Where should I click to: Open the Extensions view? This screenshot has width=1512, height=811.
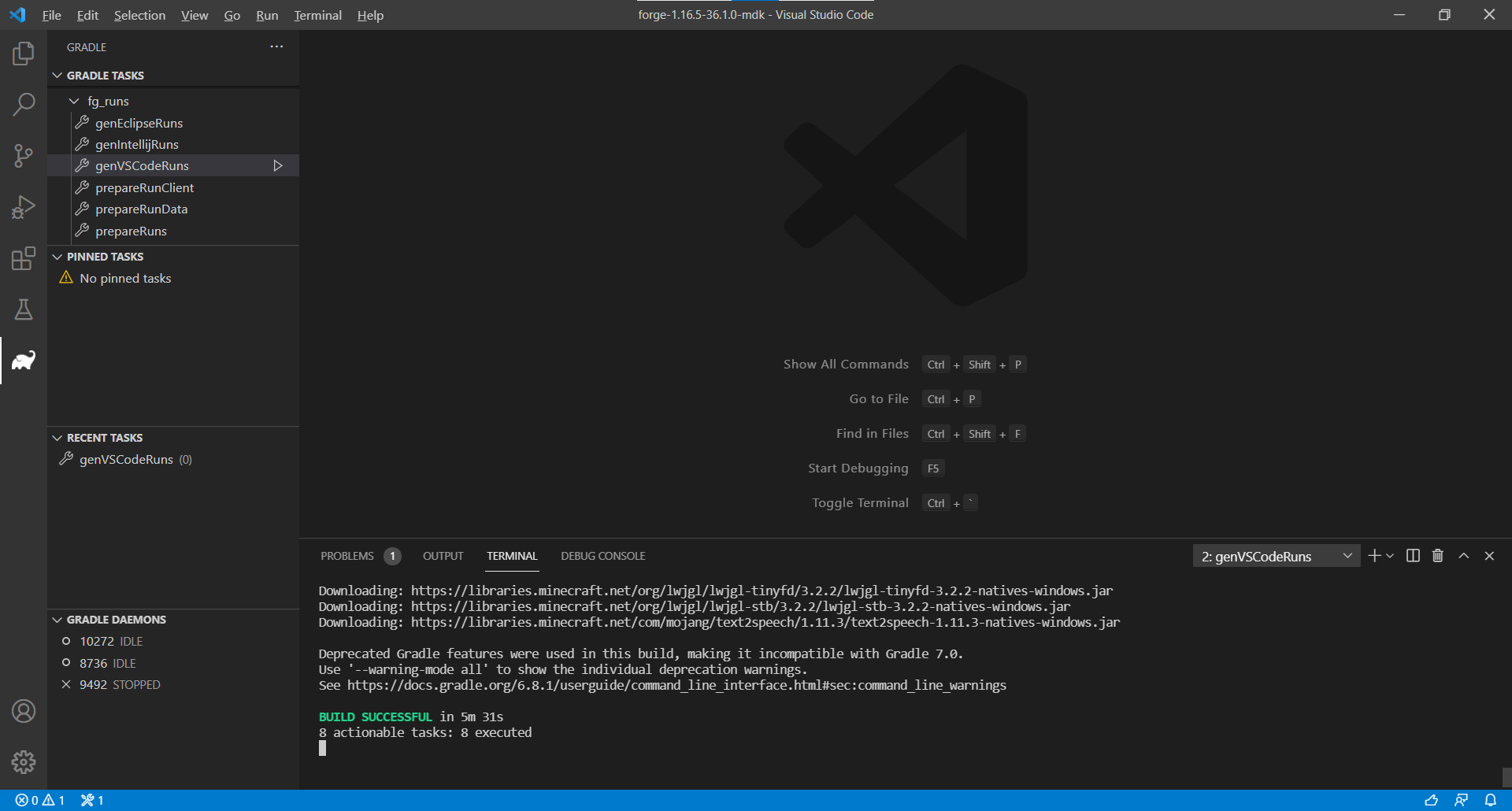23,258
